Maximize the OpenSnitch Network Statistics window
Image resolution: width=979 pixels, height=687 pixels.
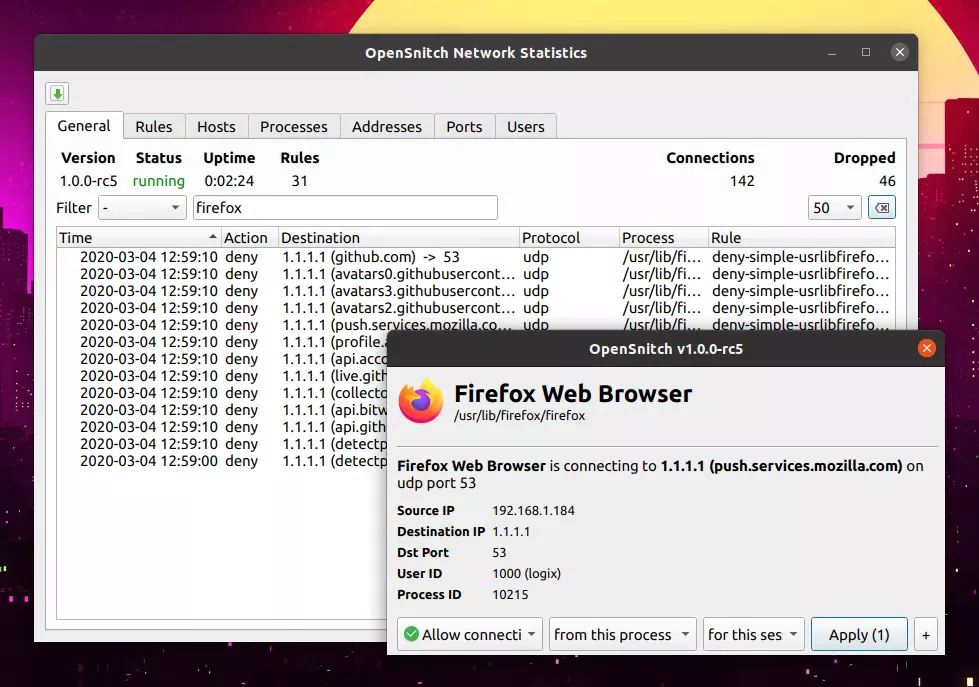pos(865,52)
